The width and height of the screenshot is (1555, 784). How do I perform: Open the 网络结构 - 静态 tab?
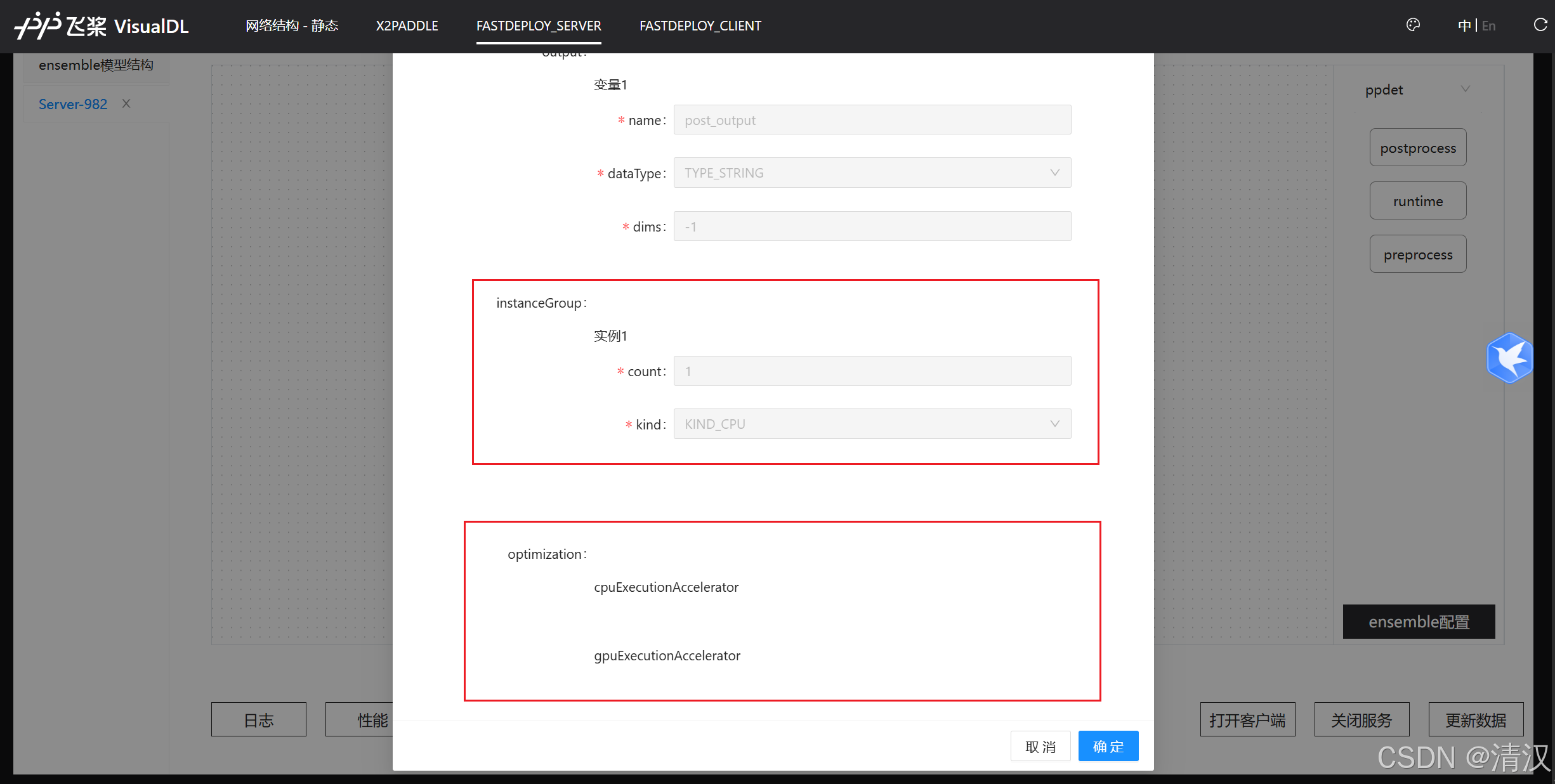pos(292,25)
